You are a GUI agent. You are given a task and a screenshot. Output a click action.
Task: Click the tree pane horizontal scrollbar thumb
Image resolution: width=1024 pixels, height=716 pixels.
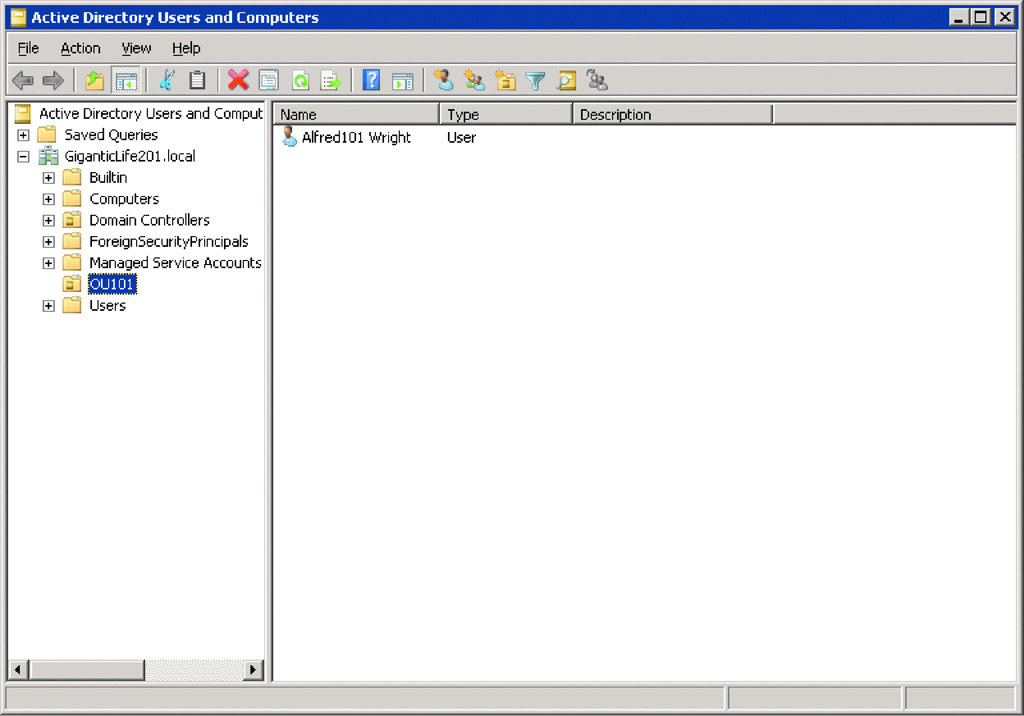pos(87,670)
